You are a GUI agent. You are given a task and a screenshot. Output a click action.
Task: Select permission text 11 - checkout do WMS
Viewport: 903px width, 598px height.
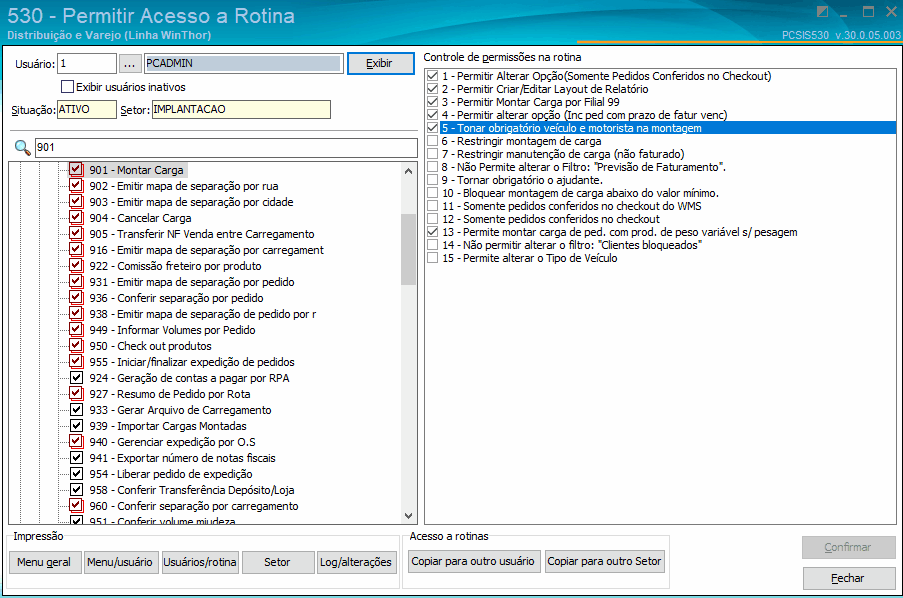[x=572, y=206]
